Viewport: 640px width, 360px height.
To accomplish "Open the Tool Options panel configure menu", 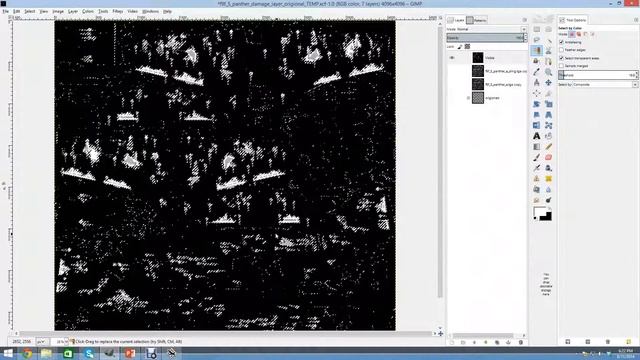I will pyautogui.click(x=636, y=20).
